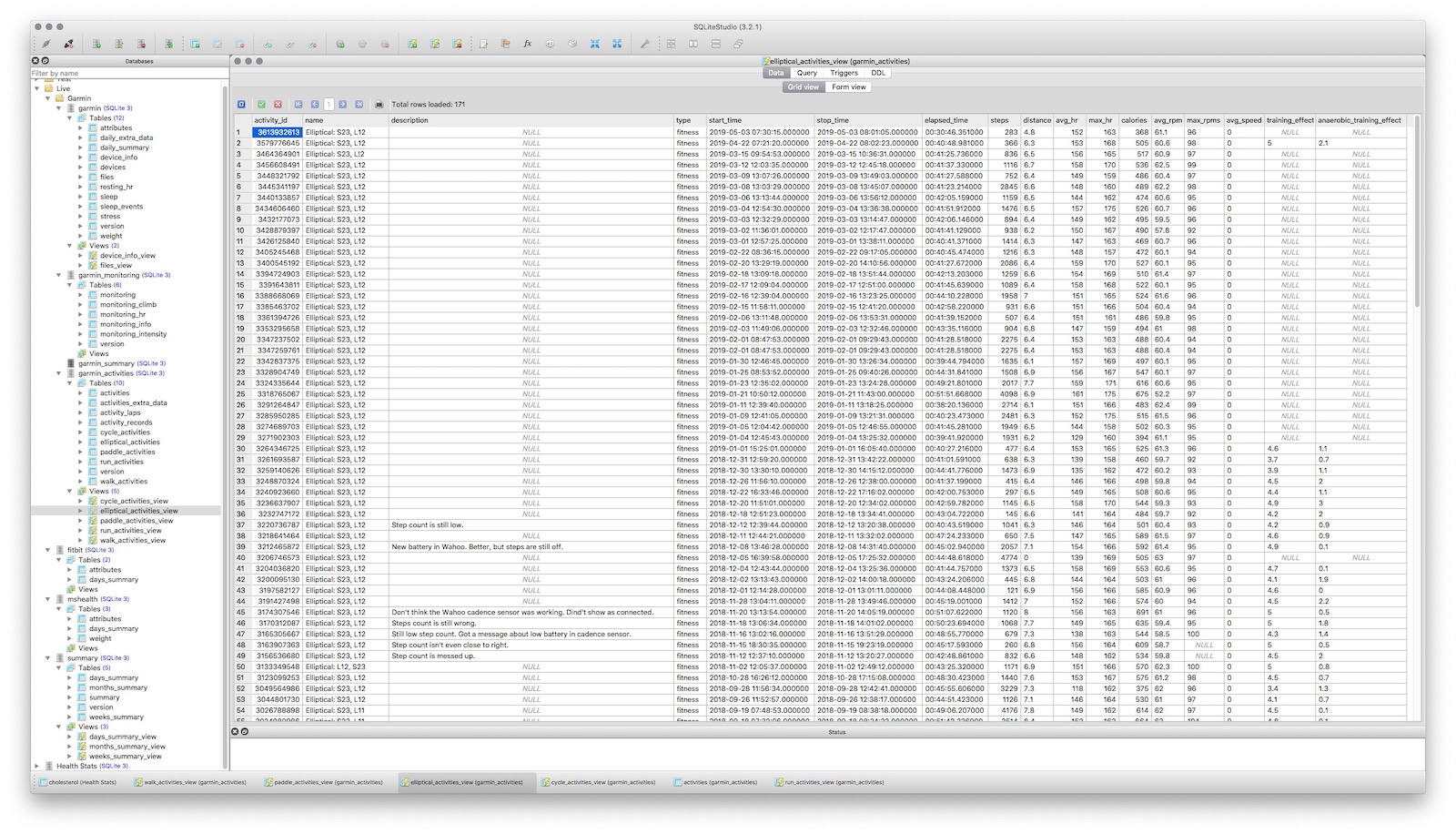Open configuration via the wrench icon

[644, 44]
